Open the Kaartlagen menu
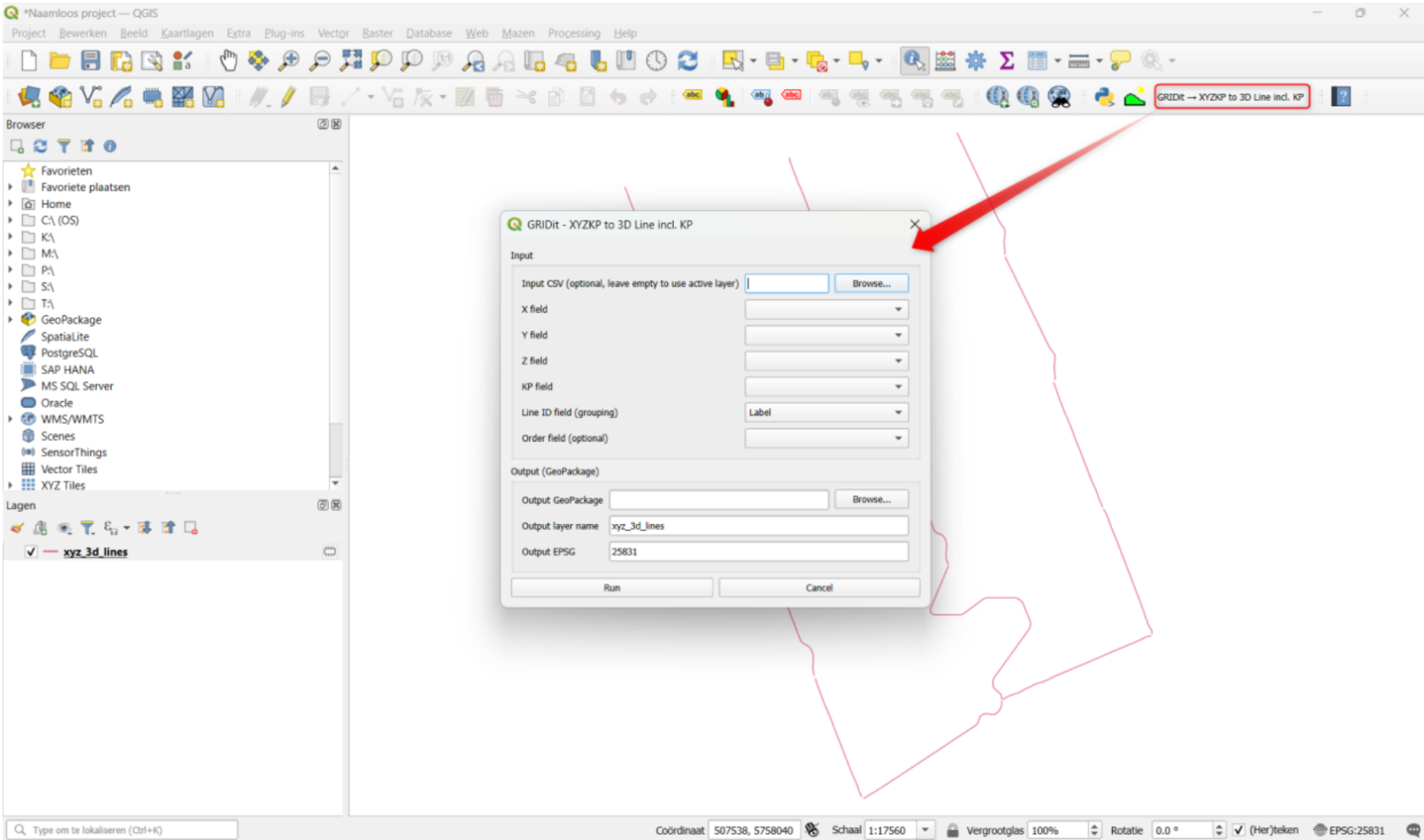This screenshot has height=840, width=1424. coord(187,33)
